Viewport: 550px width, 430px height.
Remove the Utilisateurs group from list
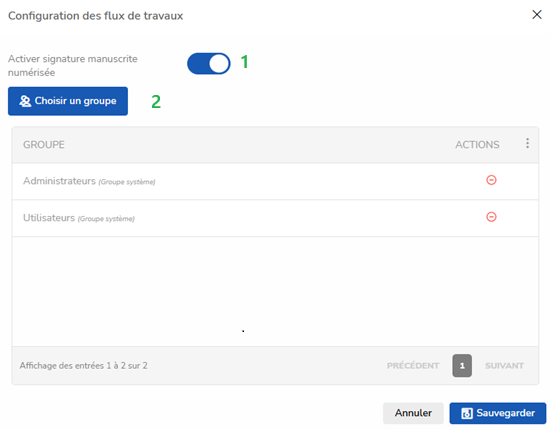point(491,217)
